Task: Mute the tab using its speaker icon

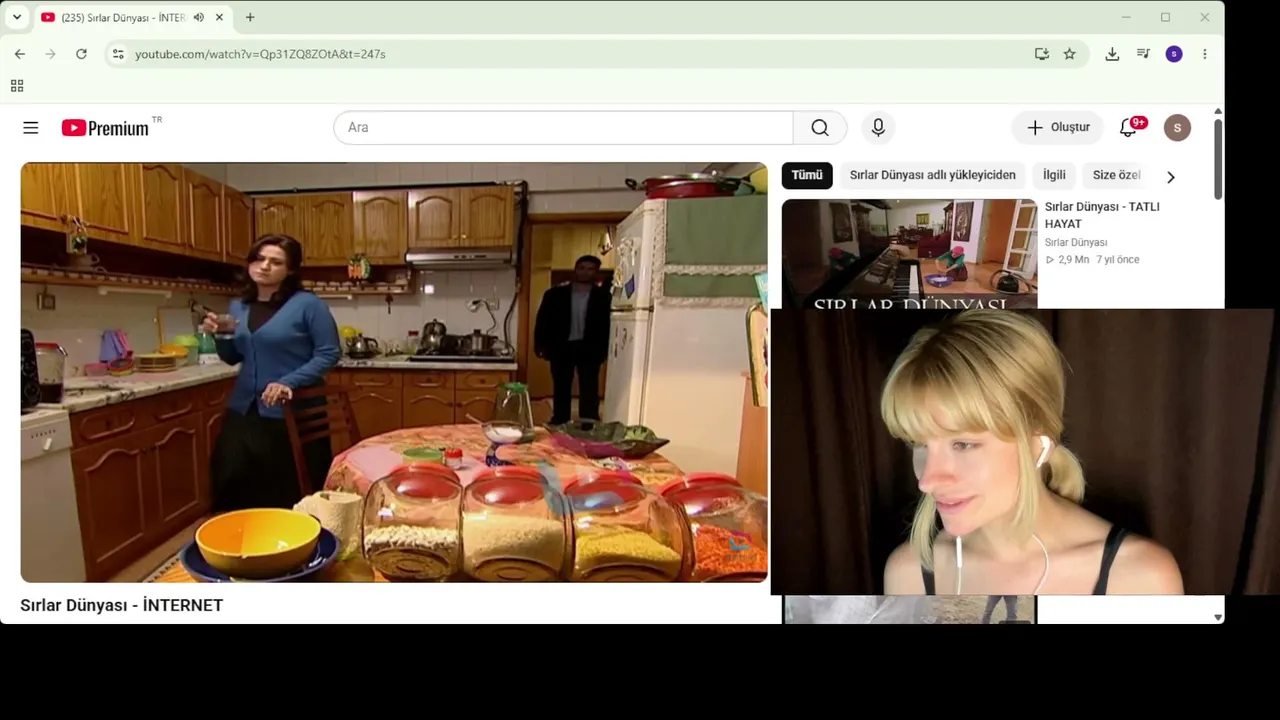Action: [x=199, y=17]
